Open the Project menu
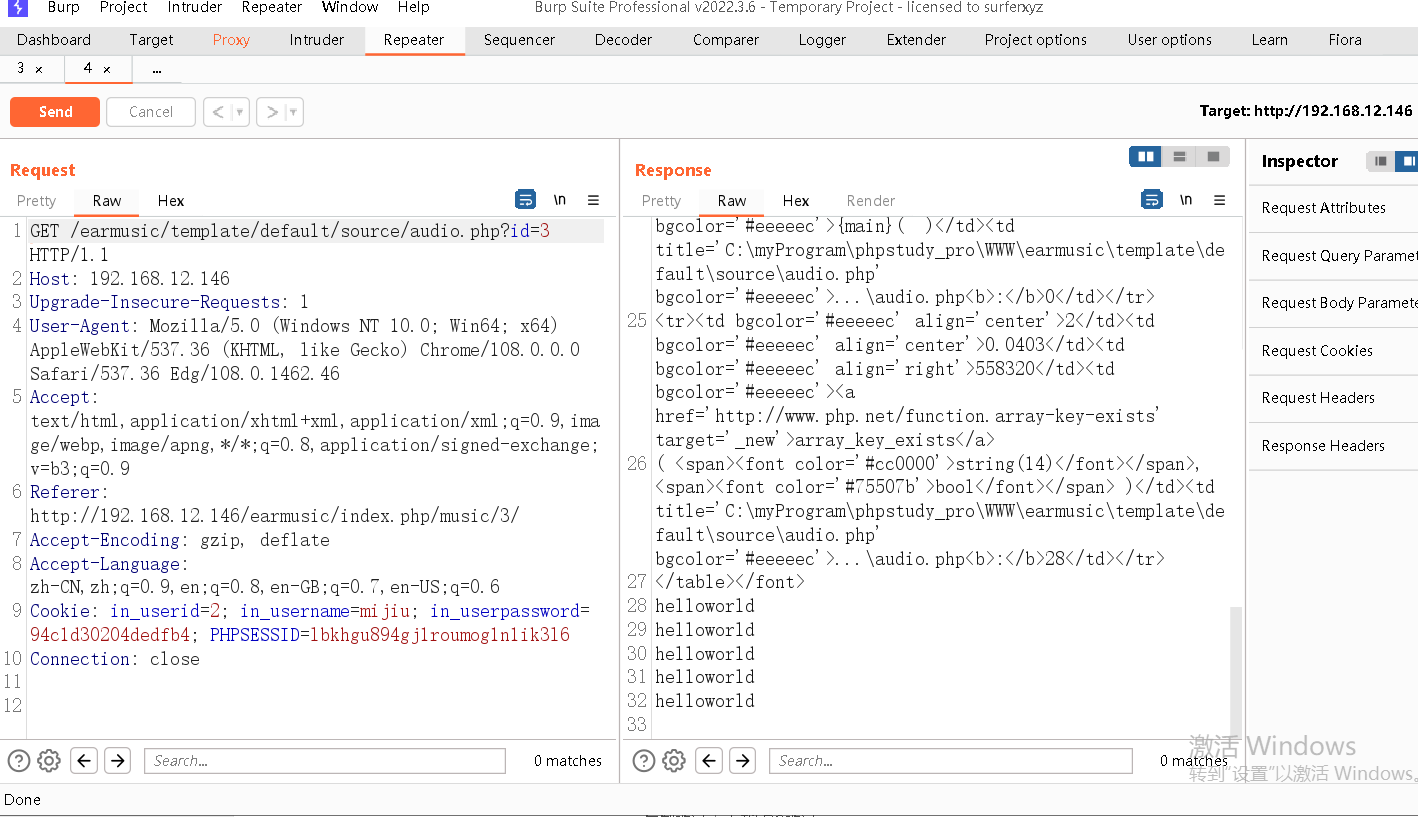The height and width of the screenshot is (817, 1418). (x=124, y=7)
